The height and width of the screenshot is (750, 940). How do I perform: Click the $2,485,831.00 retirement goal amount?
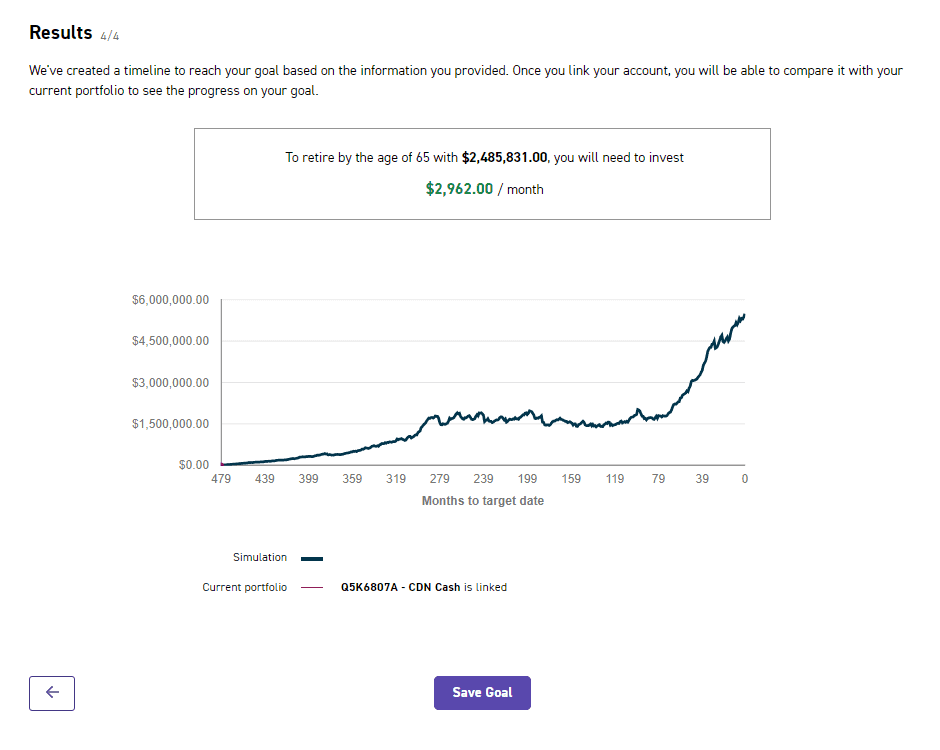coord(505,157)
